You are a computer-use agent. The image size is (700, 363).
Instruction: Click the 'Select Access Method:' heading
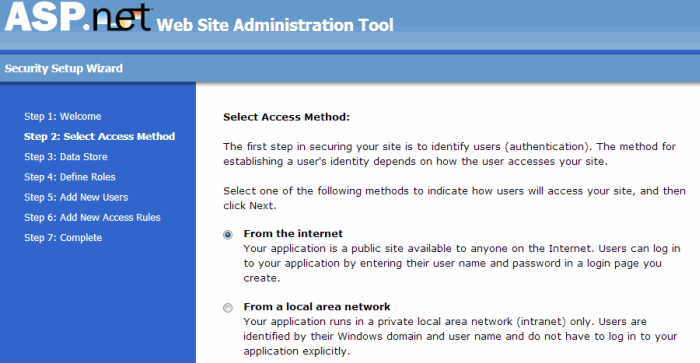[x=287, y=117]
